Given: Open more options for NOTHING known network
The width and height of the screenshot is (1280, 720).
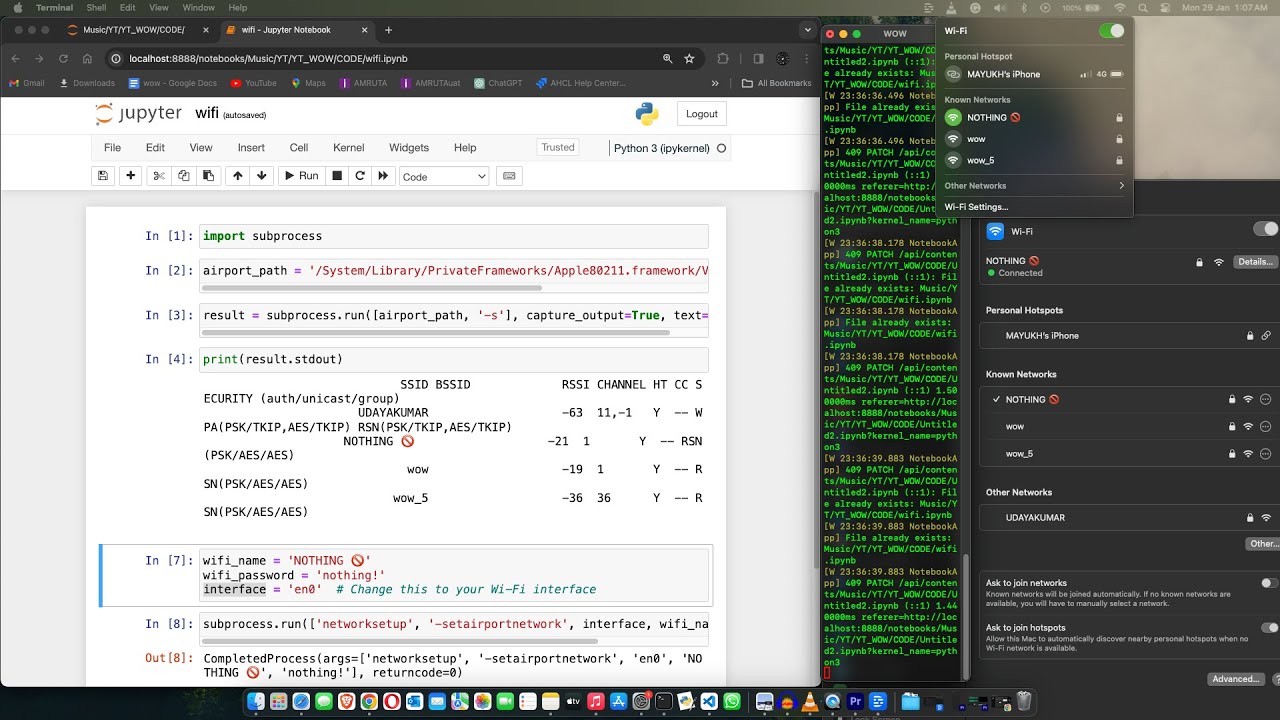Looking at the screenshot, I should pos(1265,399).
